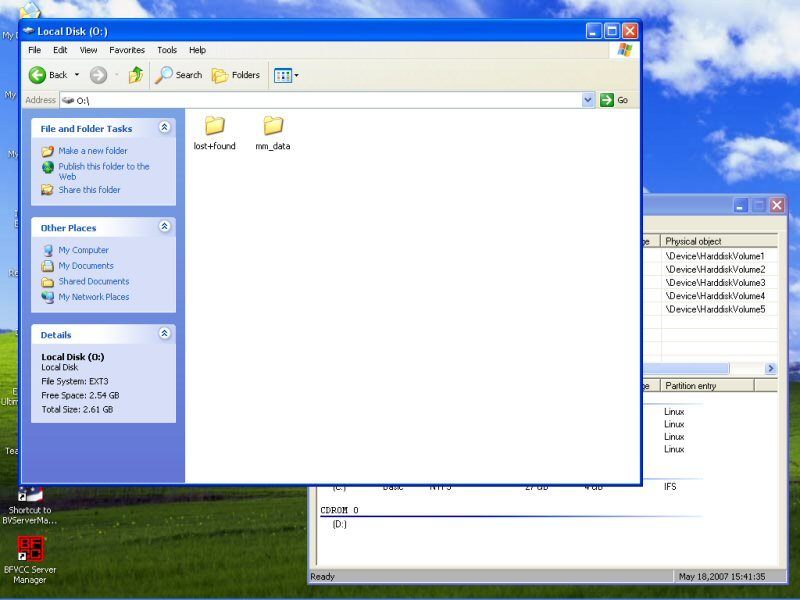The height and width of the screenshot is (600, 800).
Task: Open the lost+found folder icon
Action: coord(214,126)
